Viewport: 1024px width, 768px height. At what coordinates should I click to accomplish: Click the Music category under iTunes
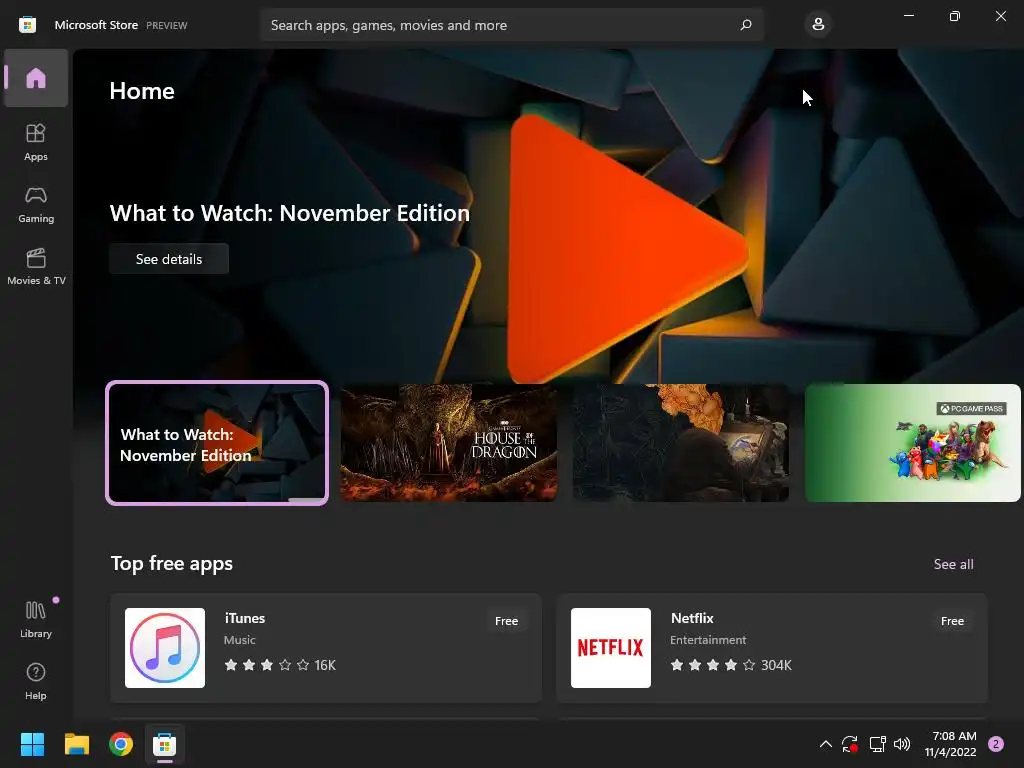tap(240, 640)
